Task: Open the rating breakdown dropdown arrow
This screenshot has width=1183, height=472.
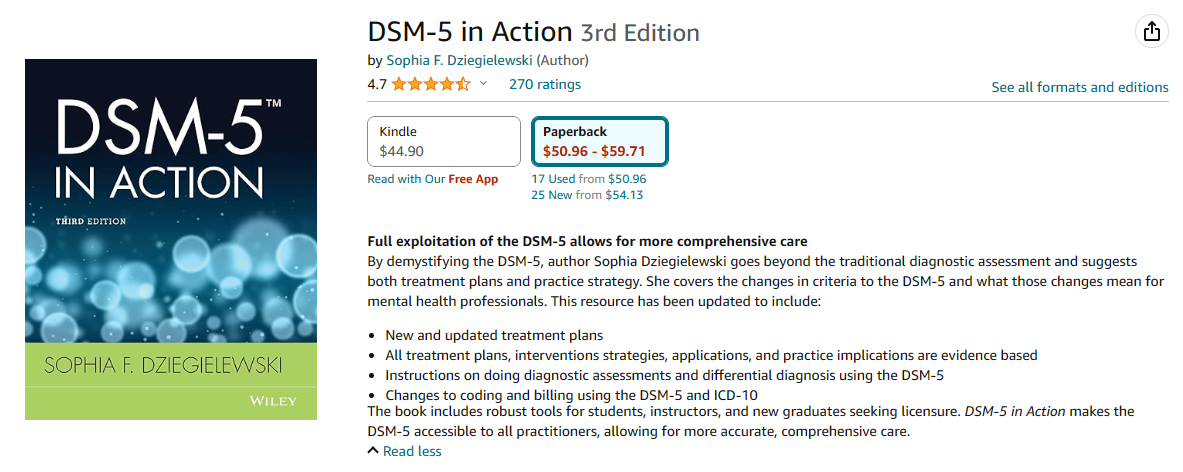Action: [x=484, y=84]
